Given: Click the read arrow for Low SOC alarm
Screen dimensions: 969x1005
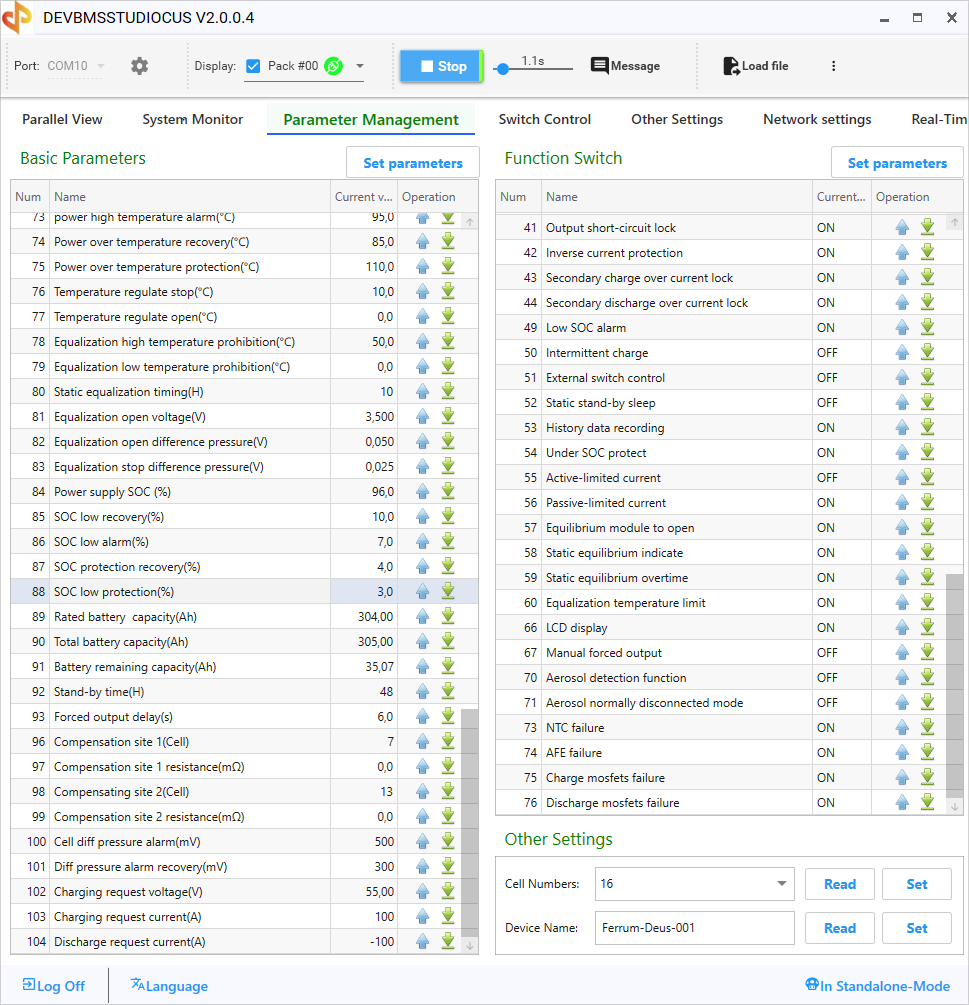Looking at the screenshot, I should (x=903, y=328).
